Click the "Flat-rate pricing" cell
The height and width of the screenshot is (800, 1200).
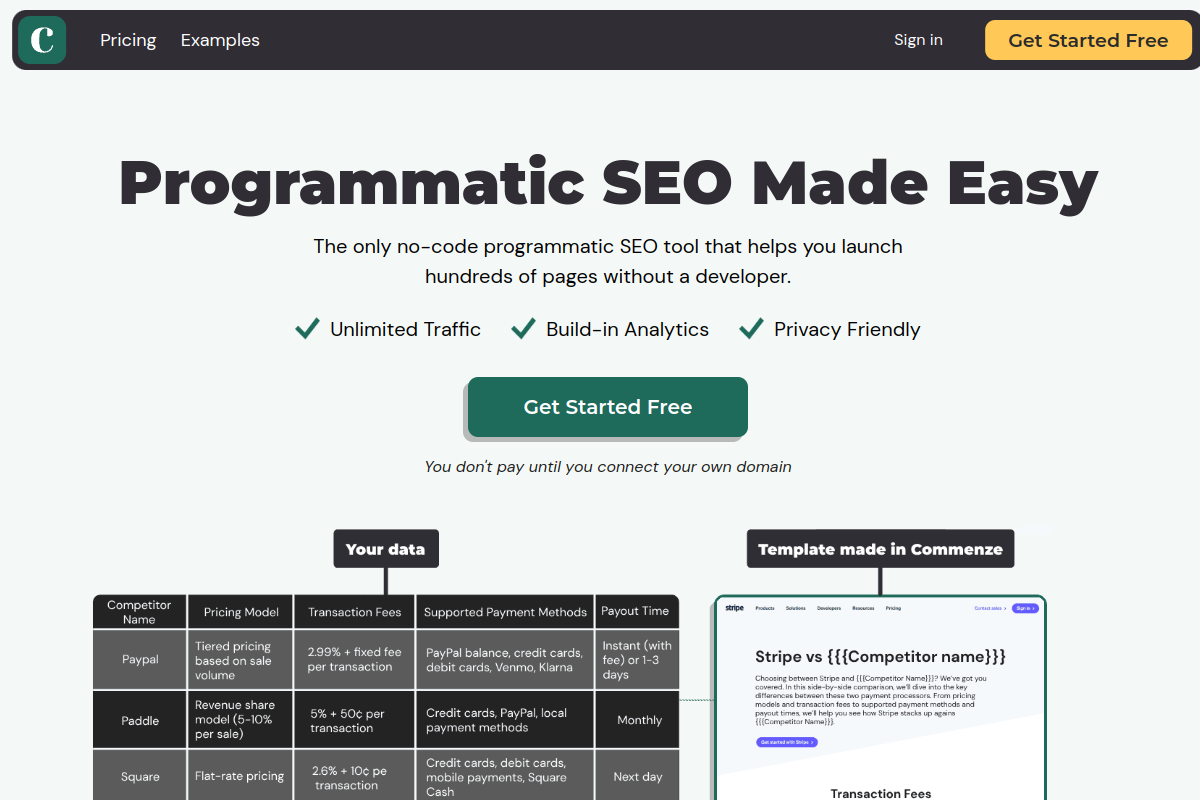coord(241,776)
